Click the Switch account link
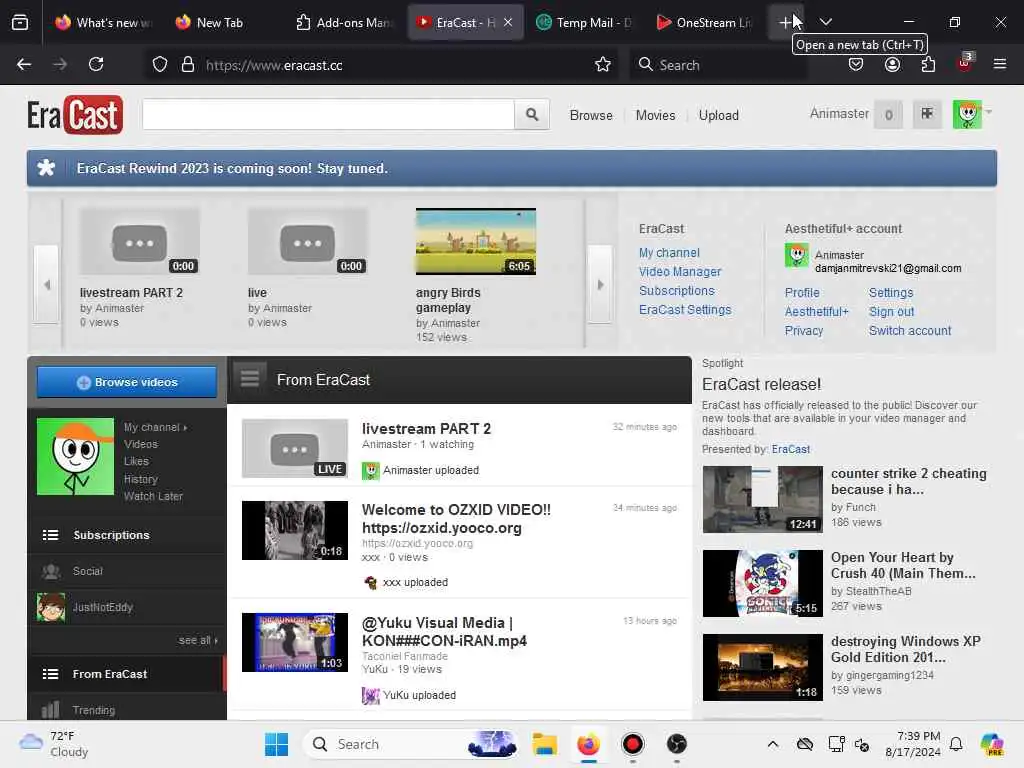 [x=910, y=330]
